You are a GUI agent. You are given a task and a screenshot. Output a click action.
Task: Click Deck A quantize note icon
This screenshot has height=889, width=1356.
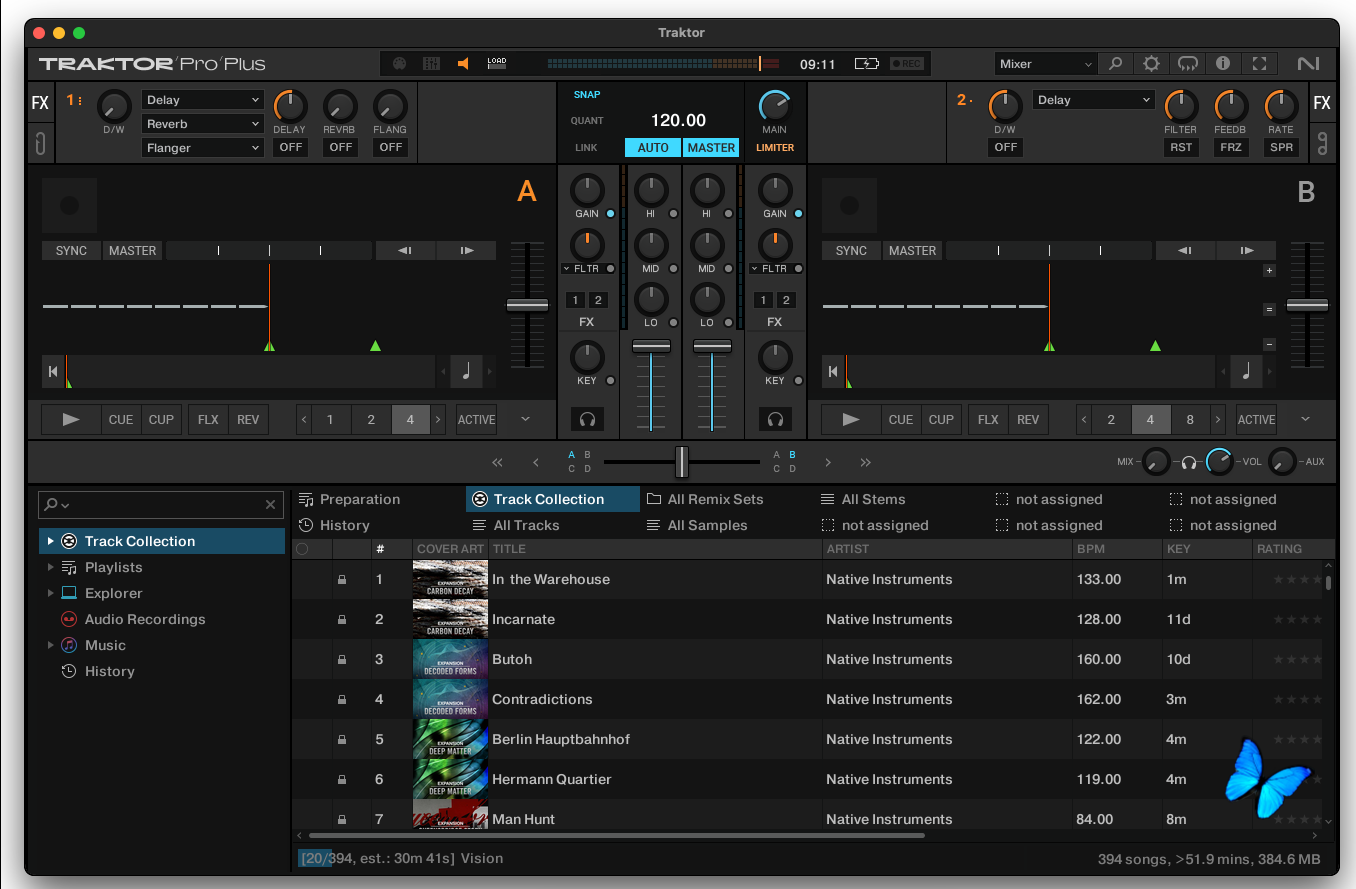(466, 372)
